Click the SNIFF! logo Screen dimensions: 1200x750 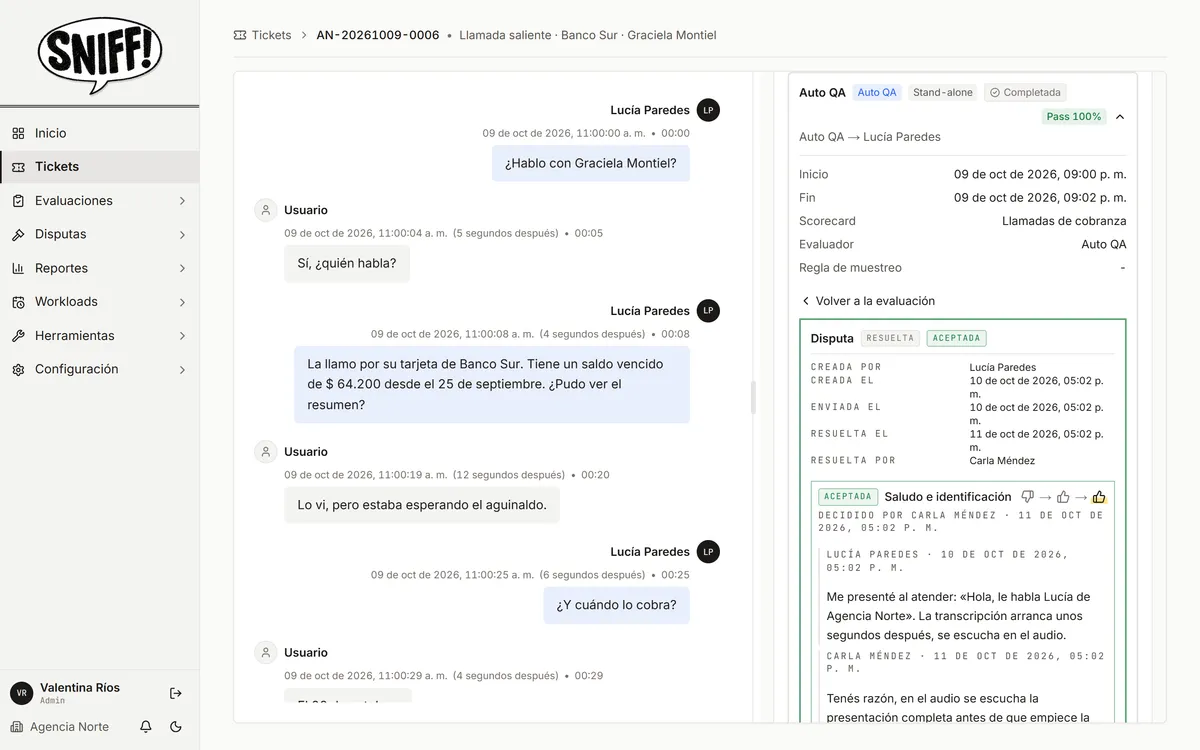(x=100, y=55)
